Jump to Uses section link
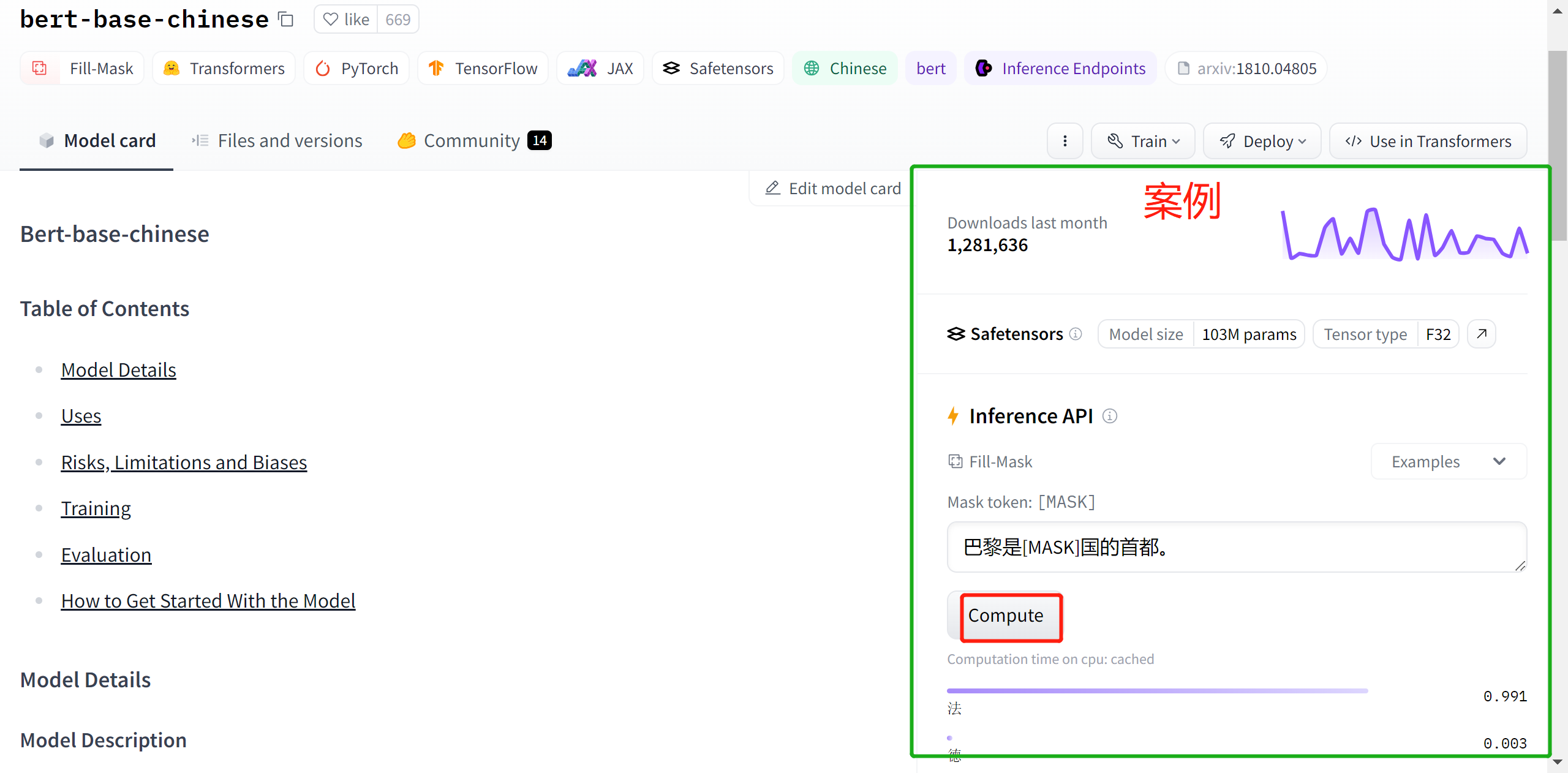The width and height of the screenshot is (1568, 773). pyautogui.click(x=81, y=416)
